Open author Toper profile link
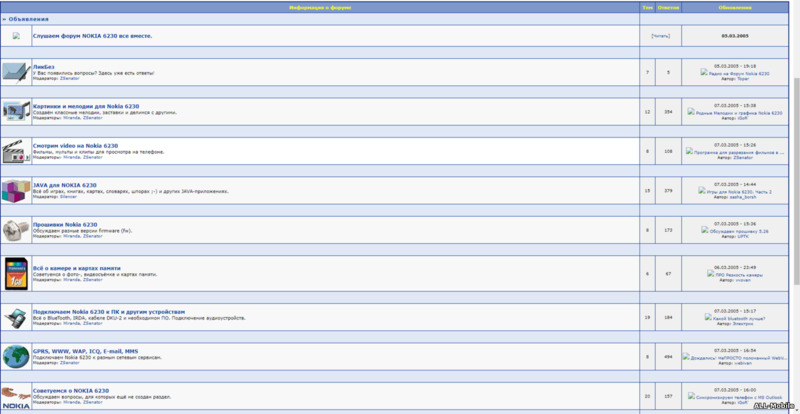This screenshot has height=414, width=800. pos(743,79)
